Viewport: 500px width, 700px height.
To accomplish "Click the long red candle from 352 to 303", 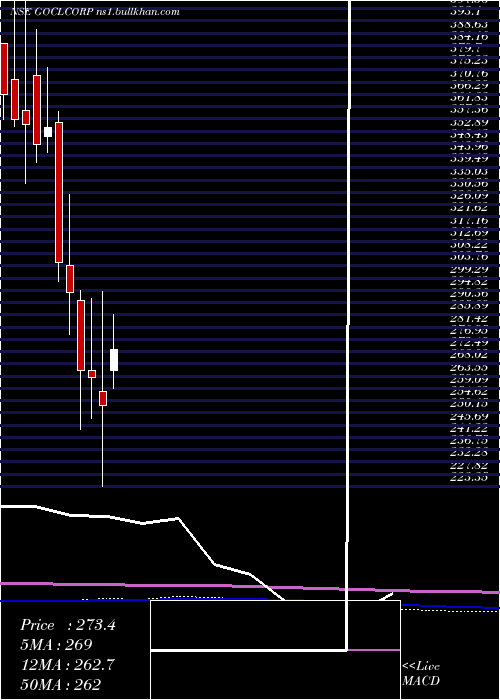I will click(58, 192).
